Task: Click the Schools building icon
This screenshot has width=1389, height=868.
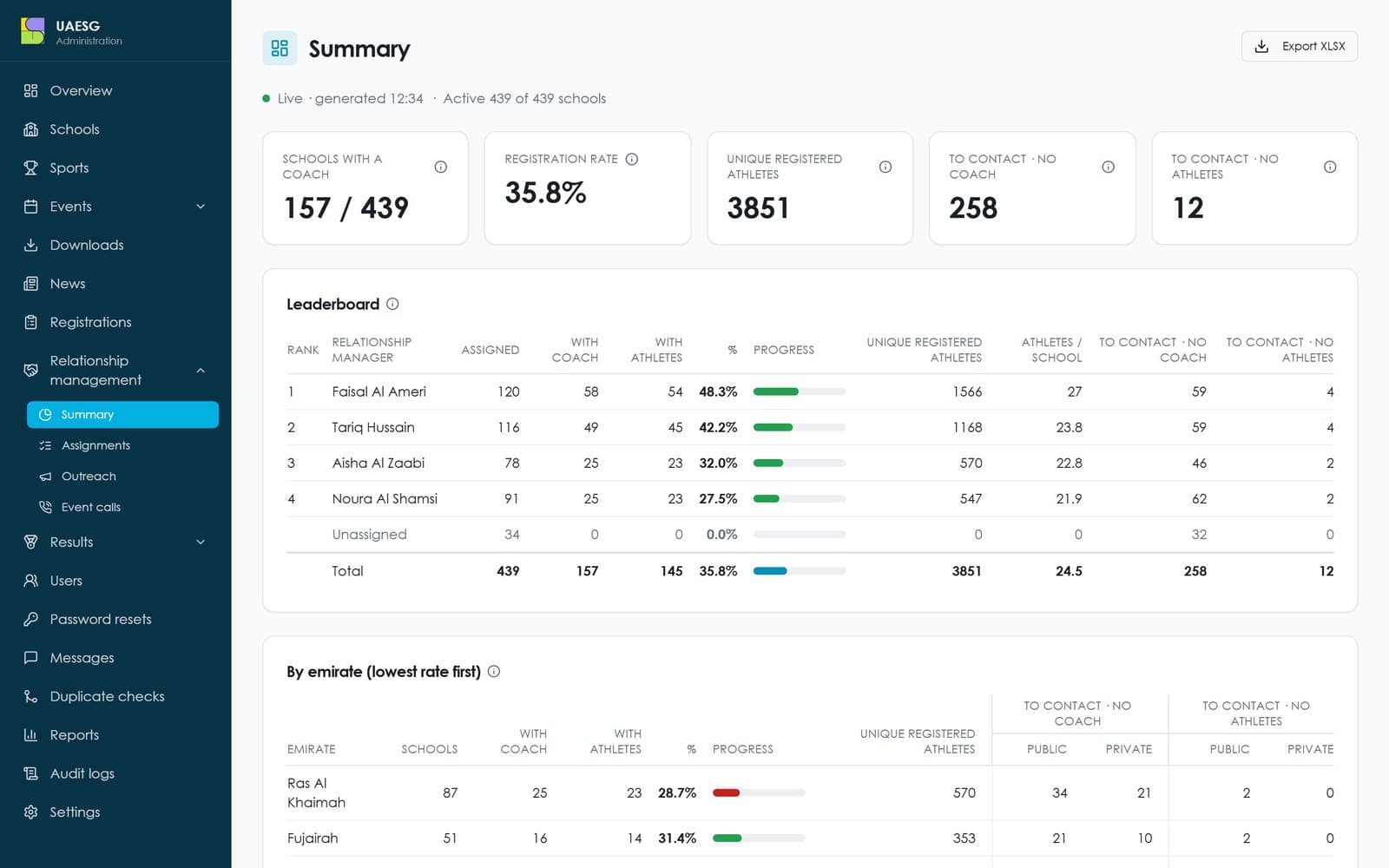Action: (x=31, y=129)
